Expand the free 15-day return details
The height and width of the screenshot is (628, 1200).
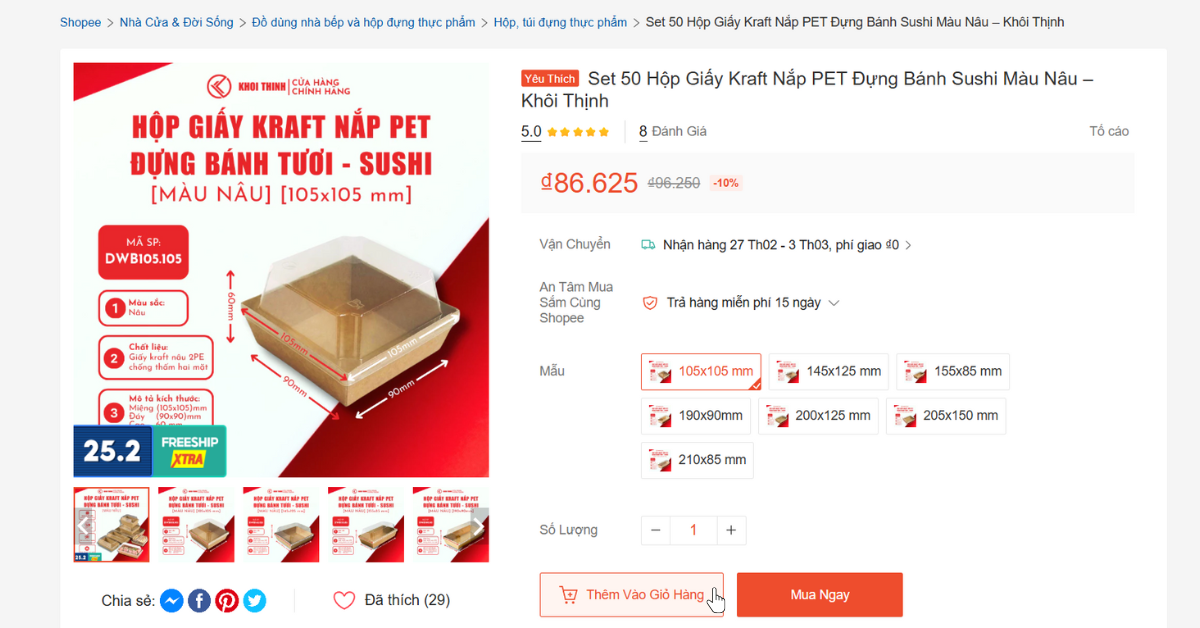(834, 303)
